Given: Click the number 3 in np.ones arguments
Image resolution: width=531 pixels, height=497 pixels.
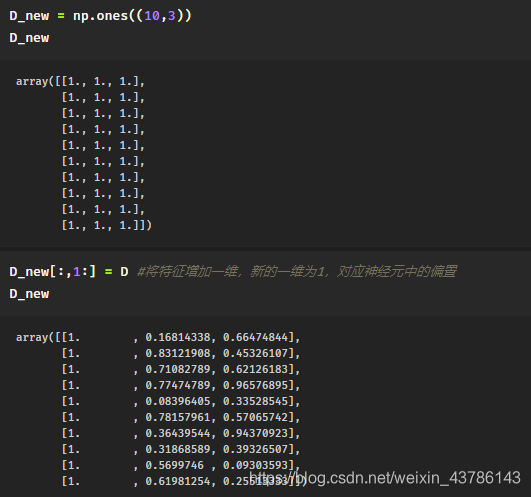Looking at the screenshot, I should click(x=171, y=16).
